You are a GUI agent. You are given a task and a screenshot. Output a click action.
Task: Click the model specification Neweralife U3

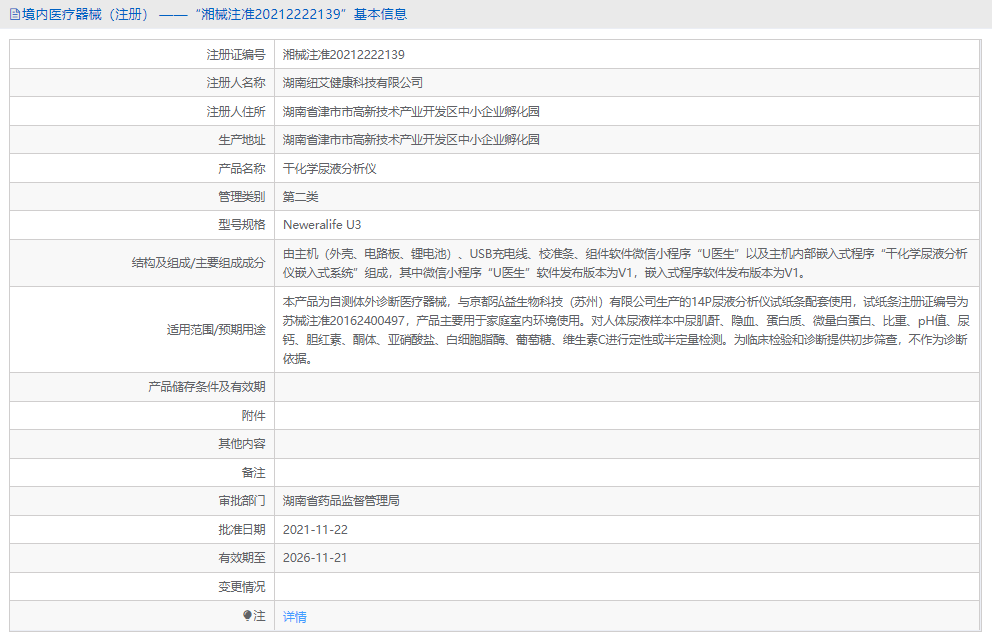point(324,224)
